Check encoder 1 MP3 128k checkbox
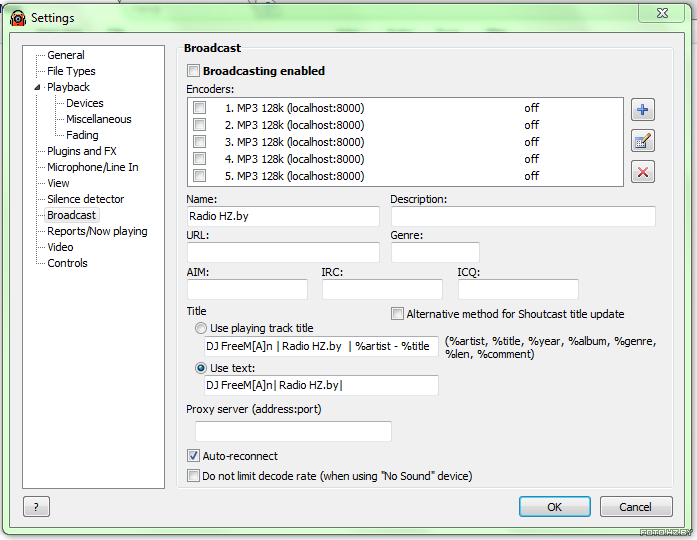 [x=200, y=108]
